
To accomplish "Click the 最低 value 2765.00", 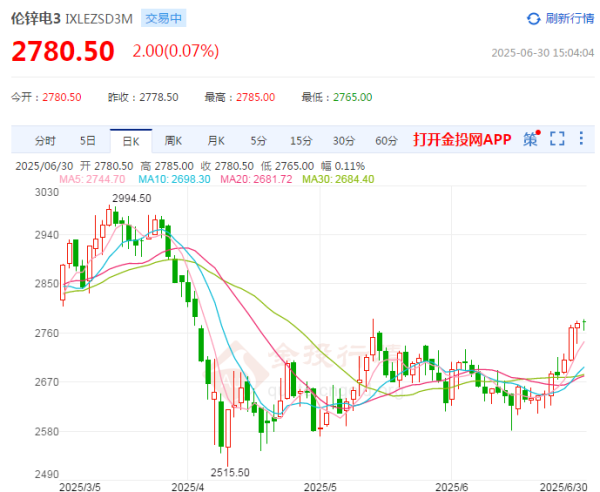I will pyautogui.click(x=352, y=97).
